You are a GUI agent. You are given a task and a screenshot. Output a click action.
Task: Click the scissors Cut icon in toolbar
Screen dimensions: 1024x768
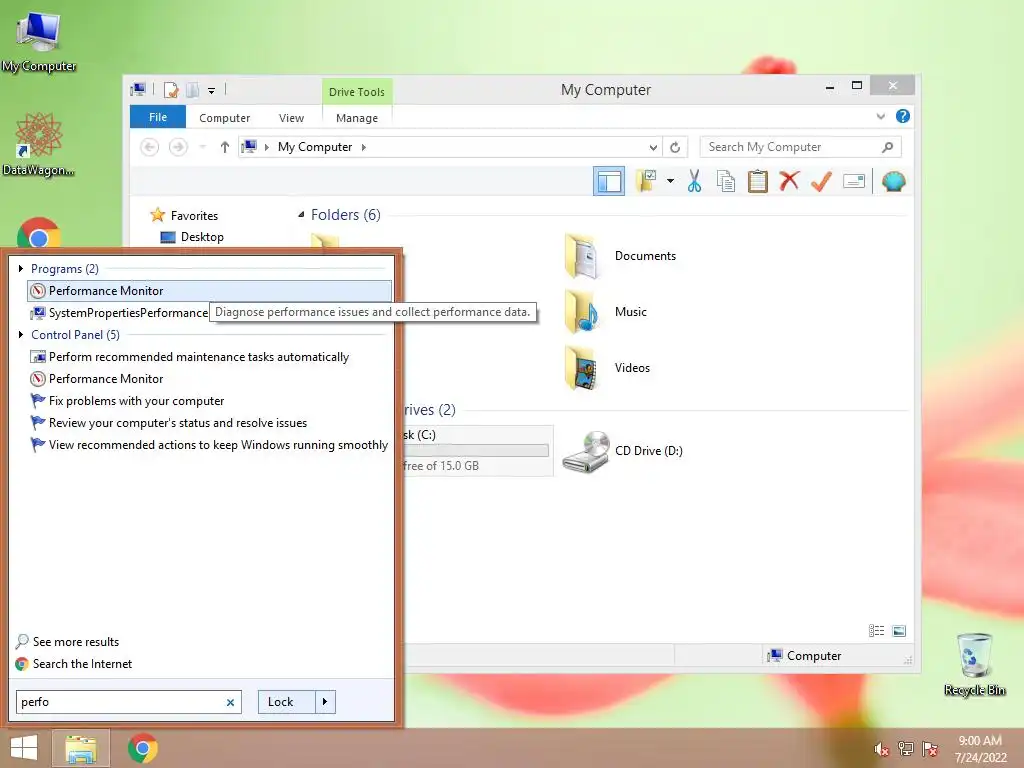pyautogui.click(x=694, y=181)
